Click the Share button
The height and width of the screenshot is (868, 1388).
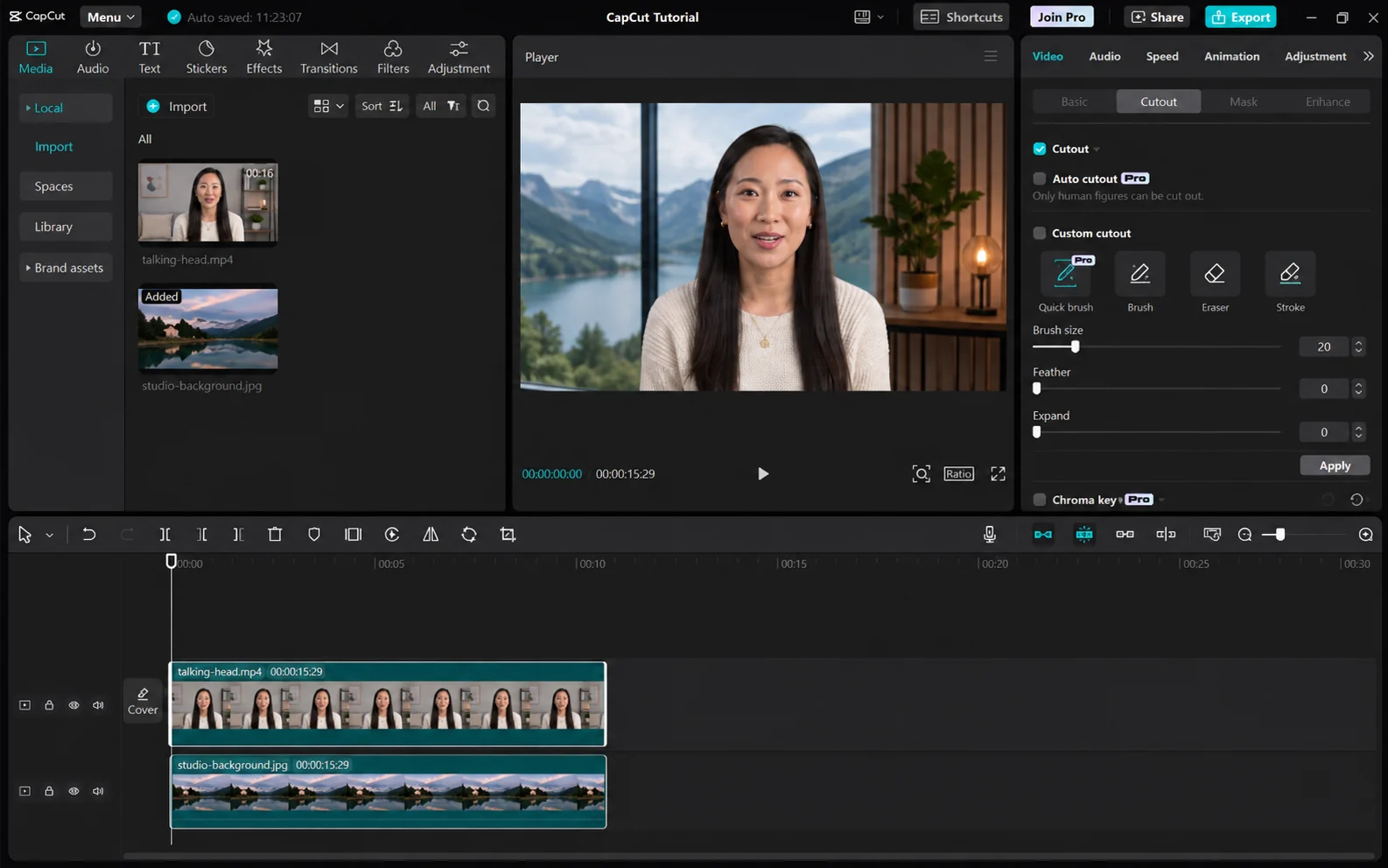1157,17
